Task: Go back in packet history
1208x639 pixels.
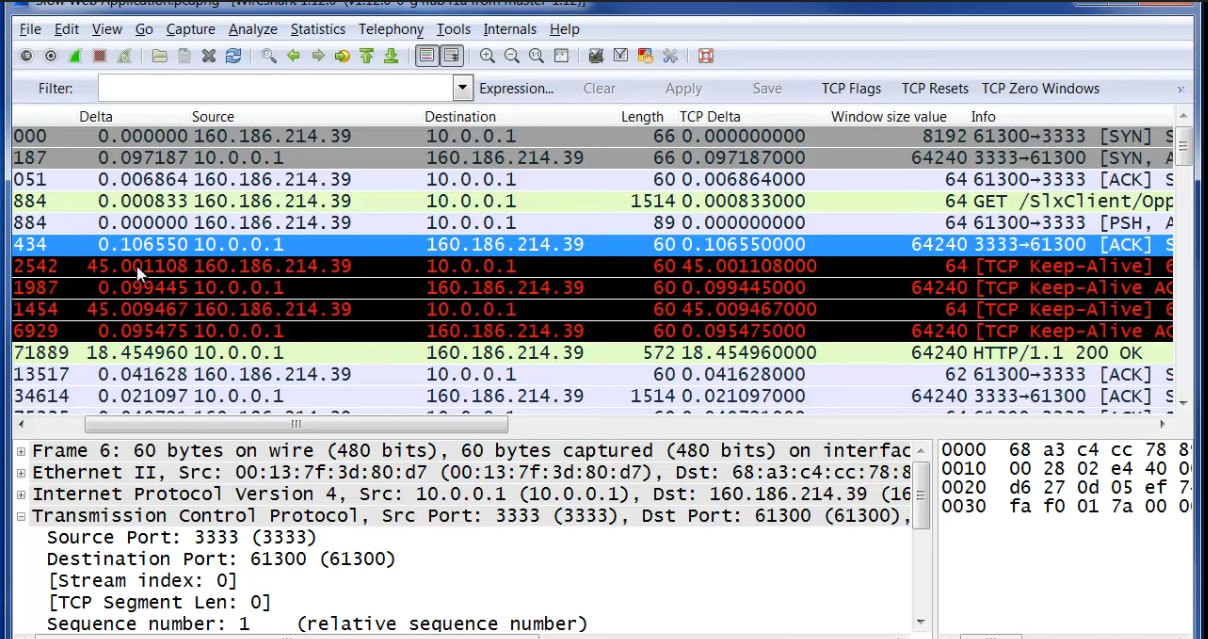Action: pyautogui.click(x=294, y=56)
